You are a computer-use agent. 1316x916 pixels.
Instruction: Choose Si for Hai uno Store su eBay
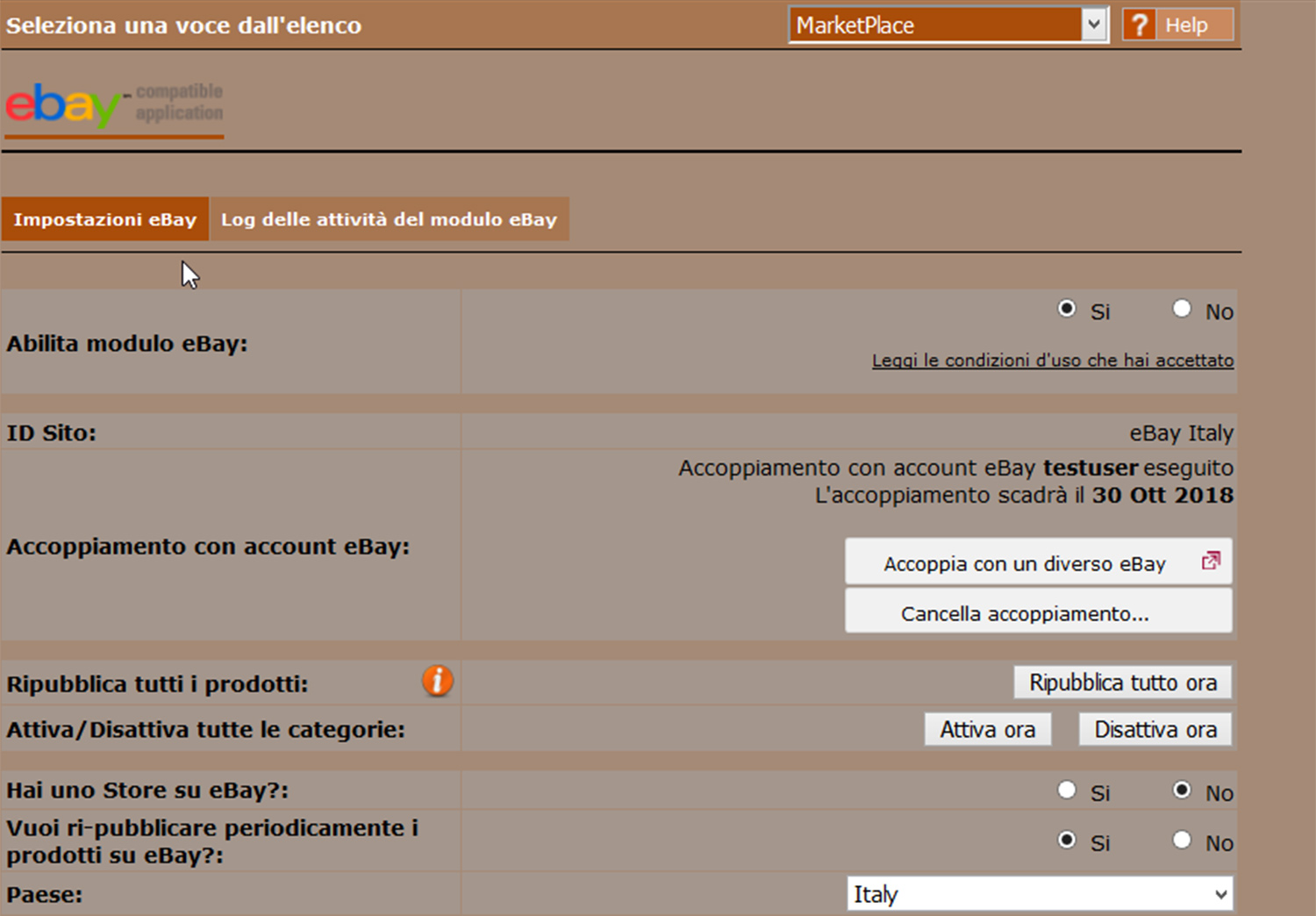click(1067, 791)
